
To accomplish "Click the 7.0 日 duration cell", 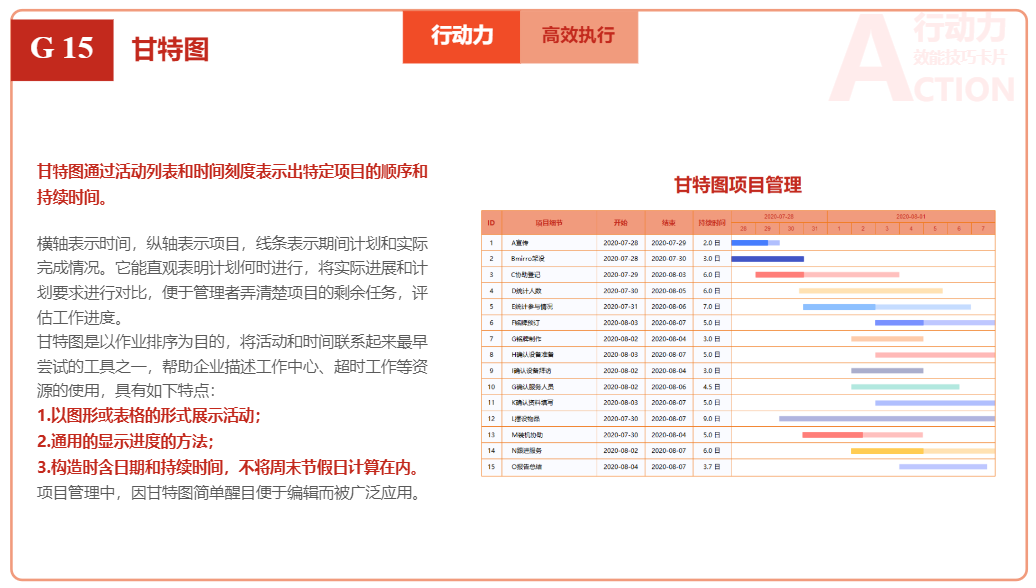I will click(711, 306).
